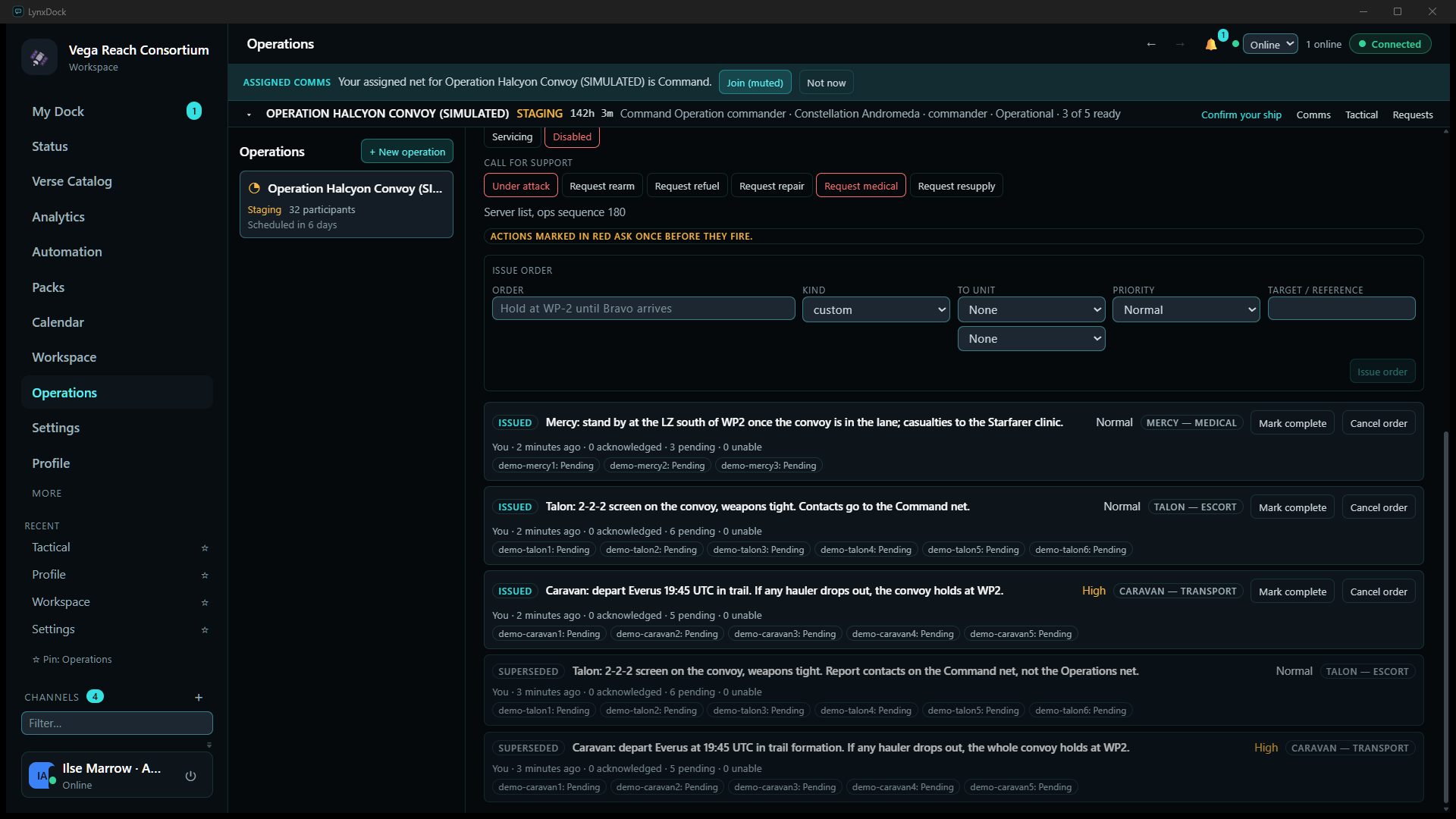Toggle the star next to recent Tactical
The image size is (1456, 819).
point(205,548)
